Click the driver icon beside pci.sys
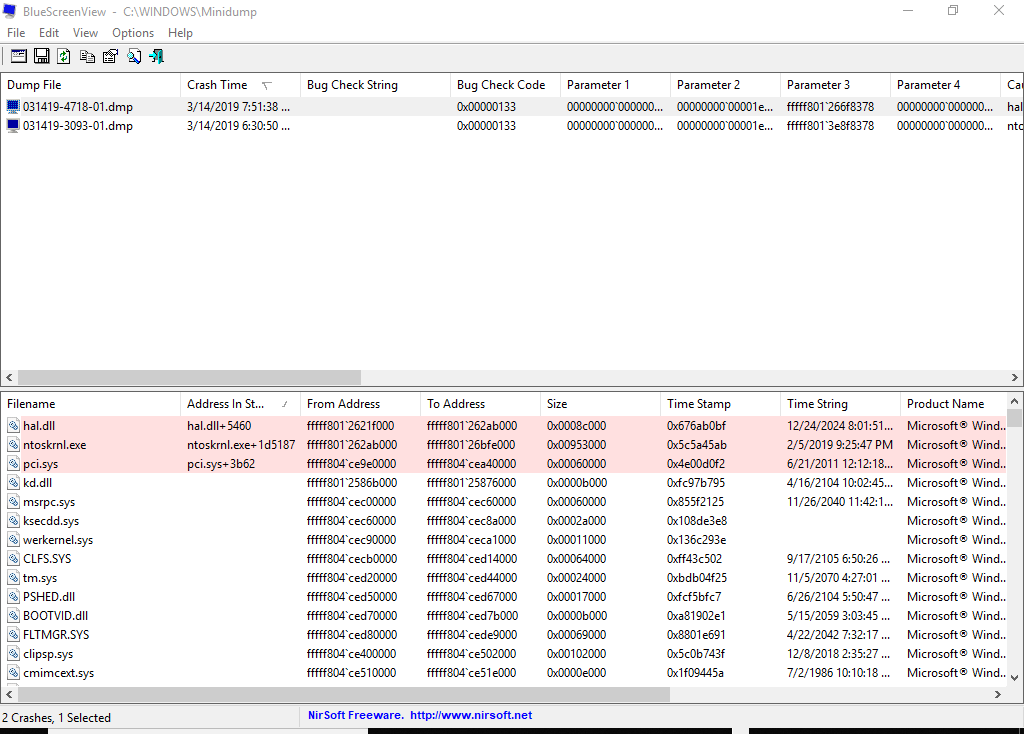 pyautogui.click(x=13, y=464)
